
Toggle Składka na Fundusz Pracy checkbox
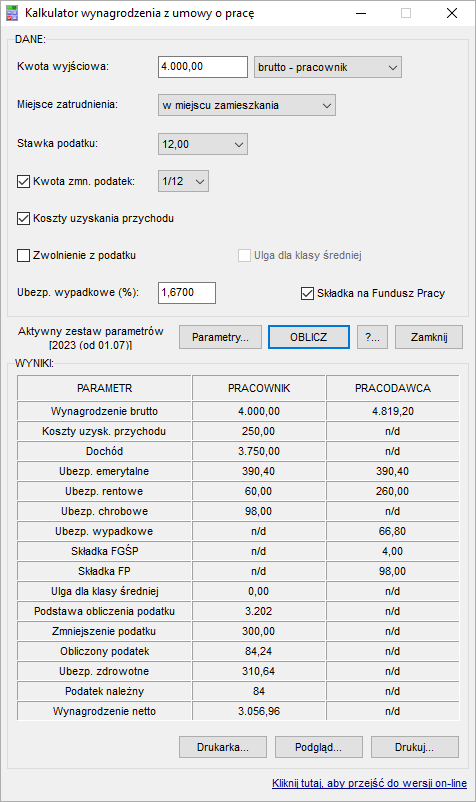point(307,293)
